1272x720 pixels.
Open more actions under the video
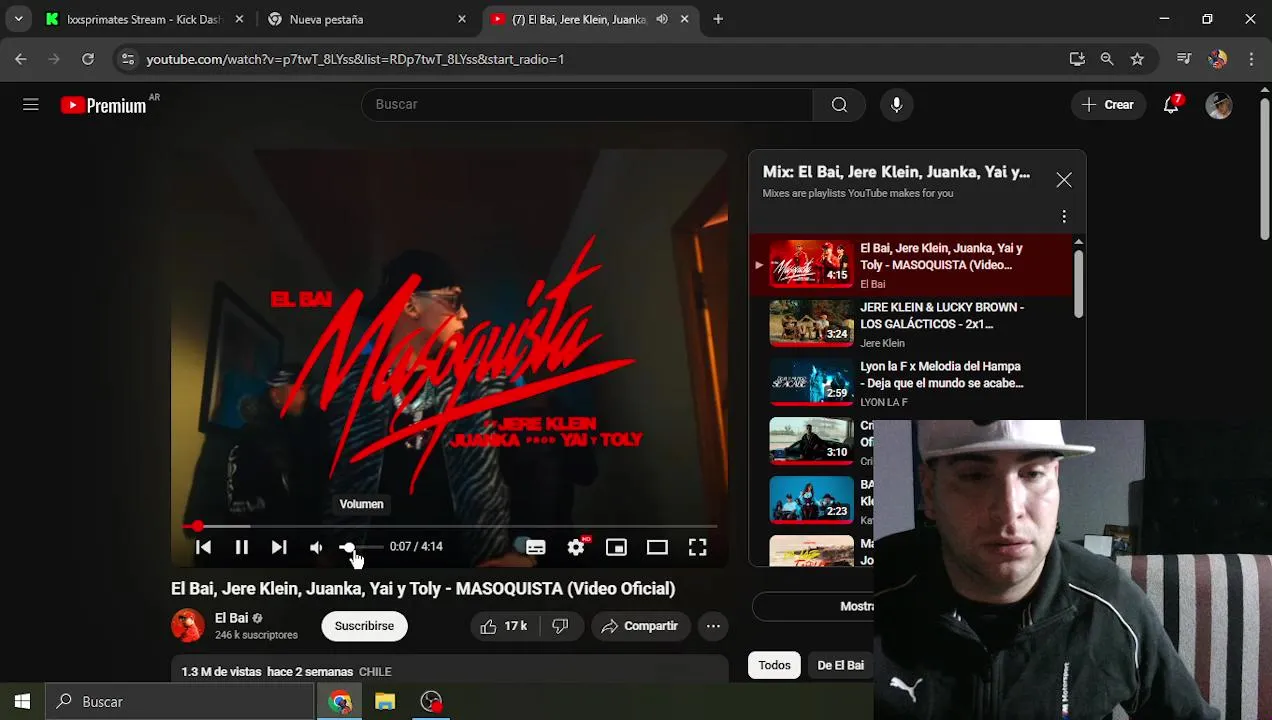point(713,626)
